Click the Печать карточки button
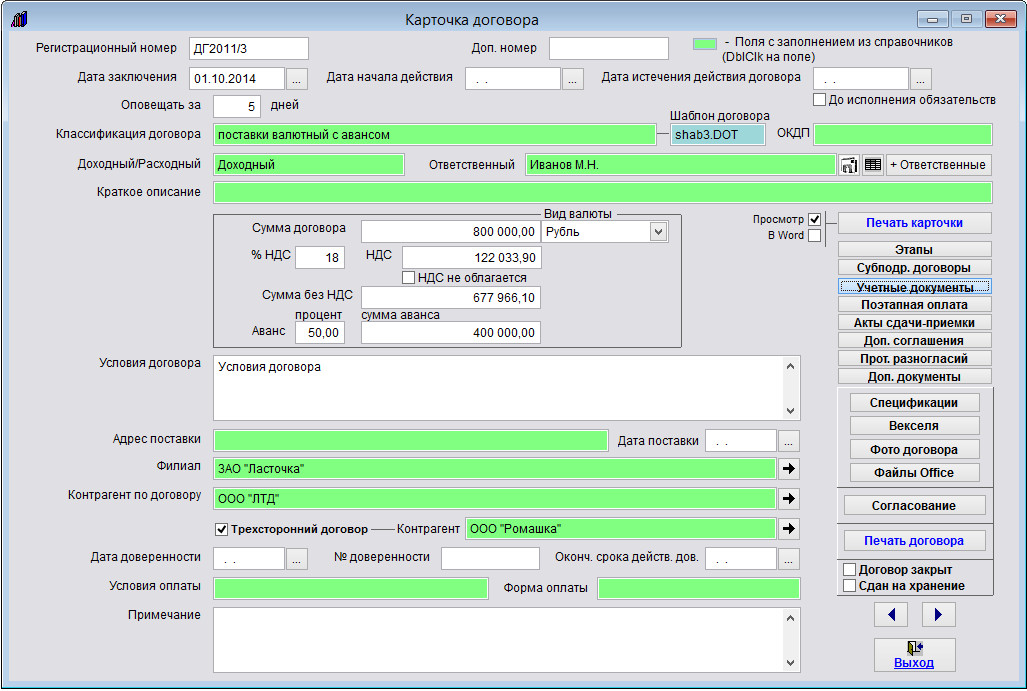 click(x=914, y=222)
